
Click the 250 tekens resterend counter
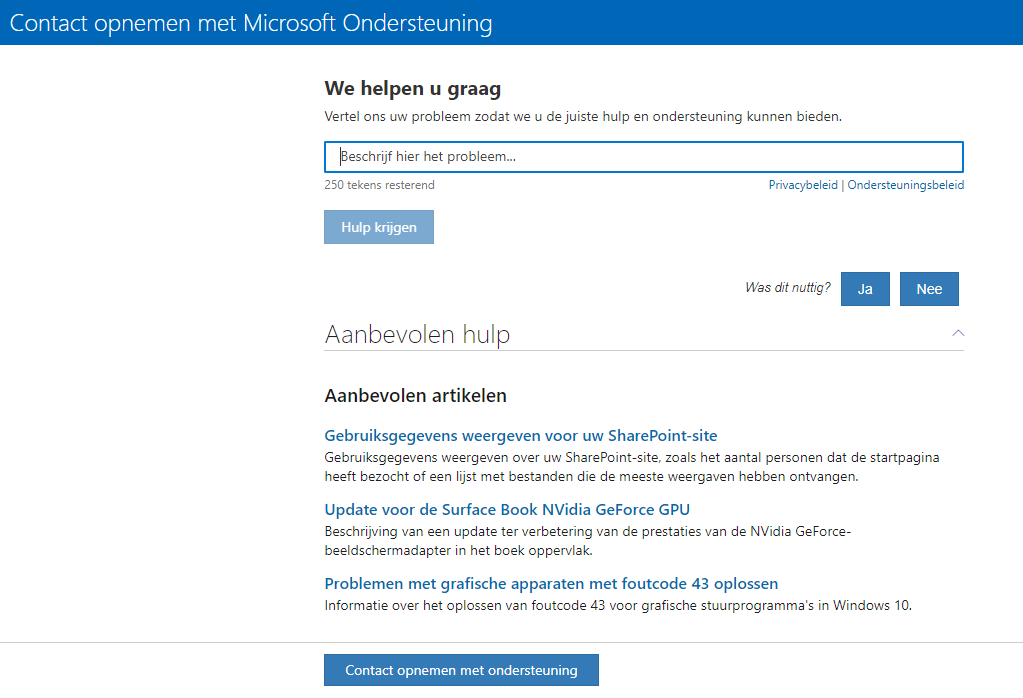[x=379, y=185]
